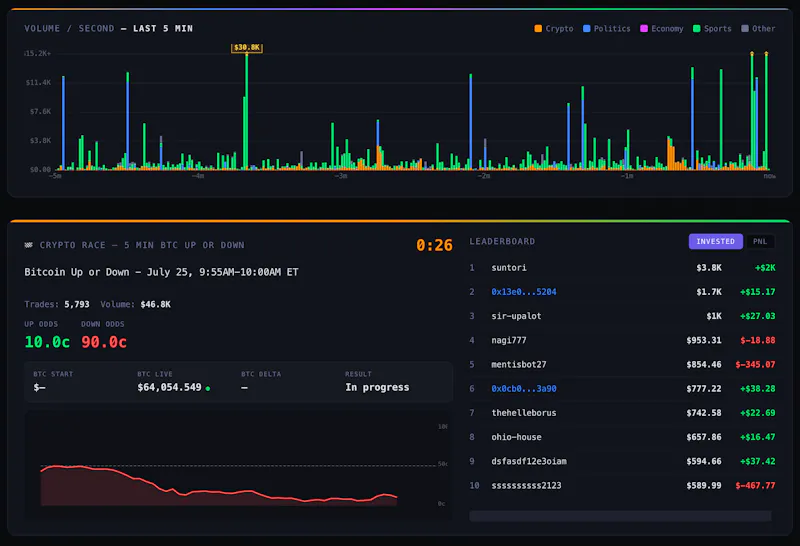
Task: Click the horizontal bar below the leaderboard
Action: (x=620, y=516)
